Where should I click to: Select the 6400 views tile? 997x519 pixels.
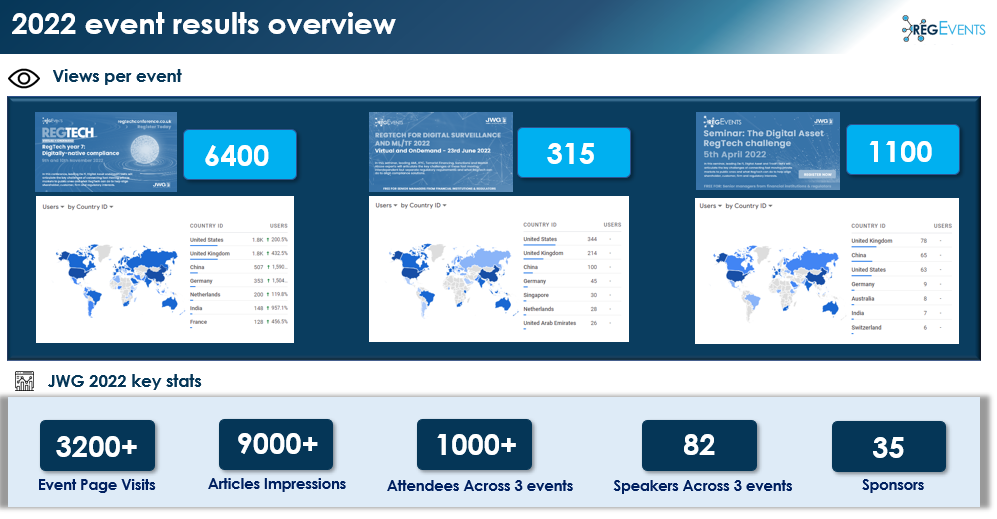(240, 155)
